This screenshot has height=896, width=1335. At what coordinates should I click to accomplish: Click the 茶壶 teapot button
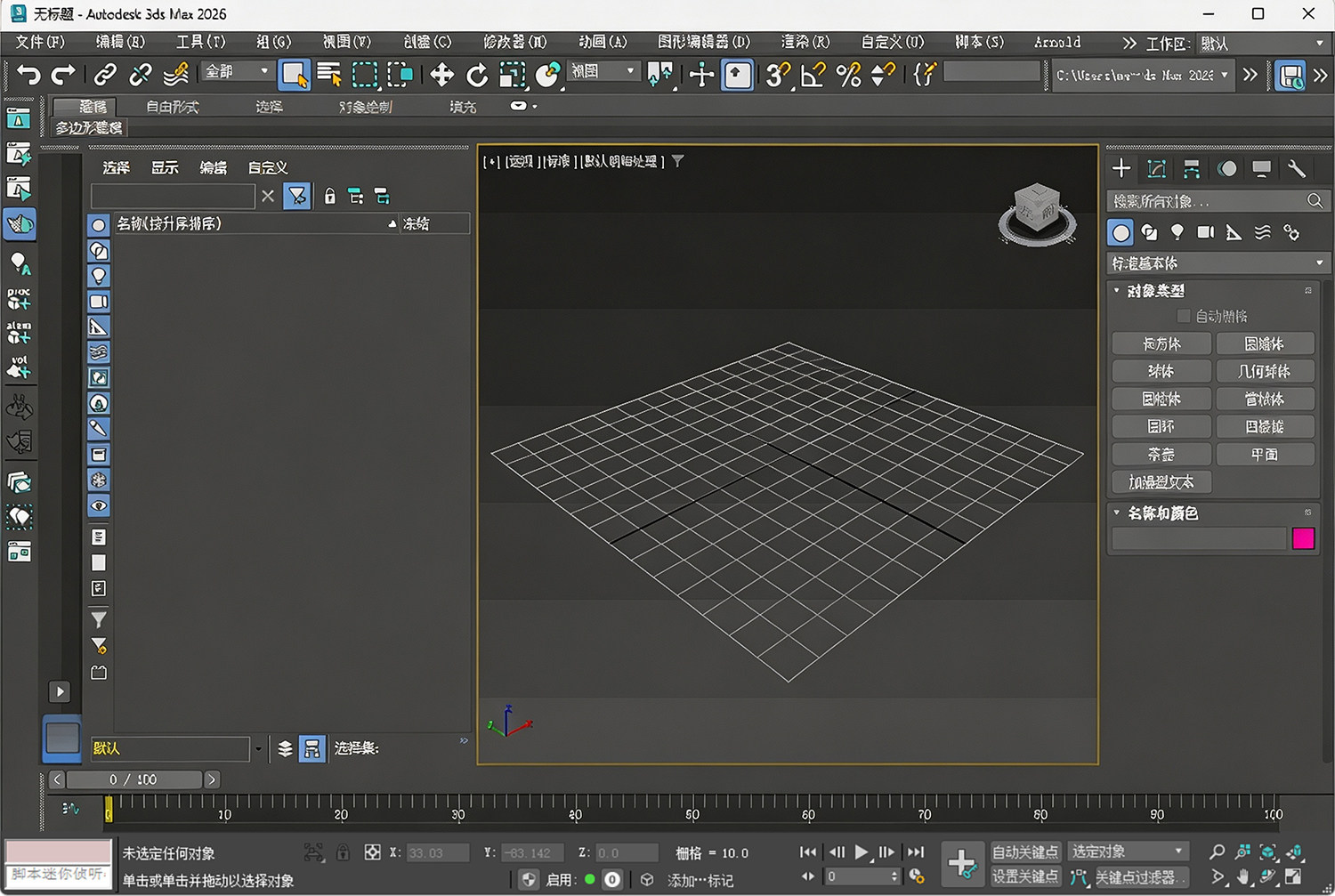[x=1161, y=455]
